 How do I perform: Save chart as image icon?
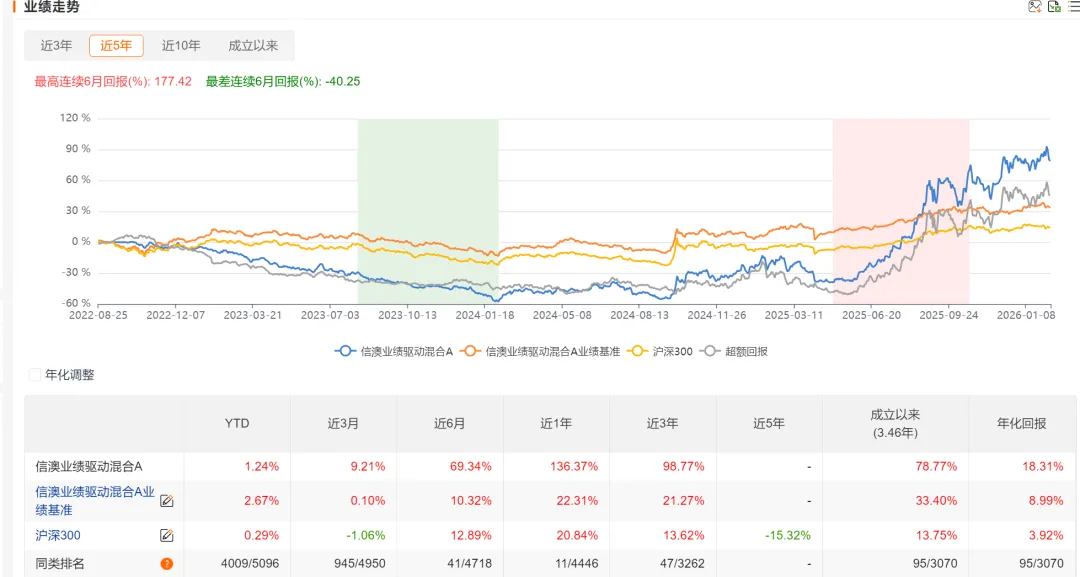1035,6
